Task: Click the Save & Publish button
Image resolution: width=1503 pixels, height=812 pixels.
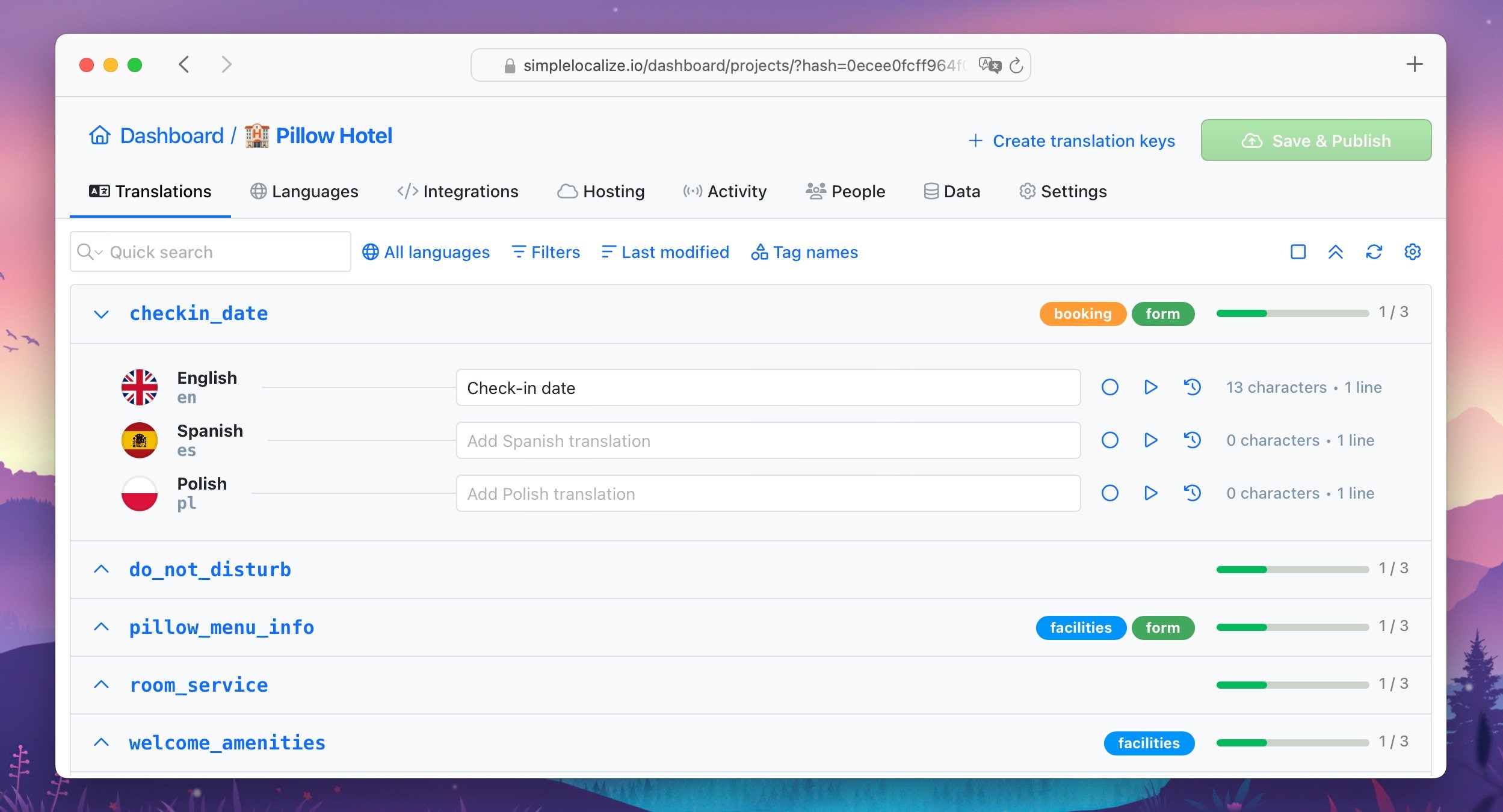Action: click(1316, 140)
